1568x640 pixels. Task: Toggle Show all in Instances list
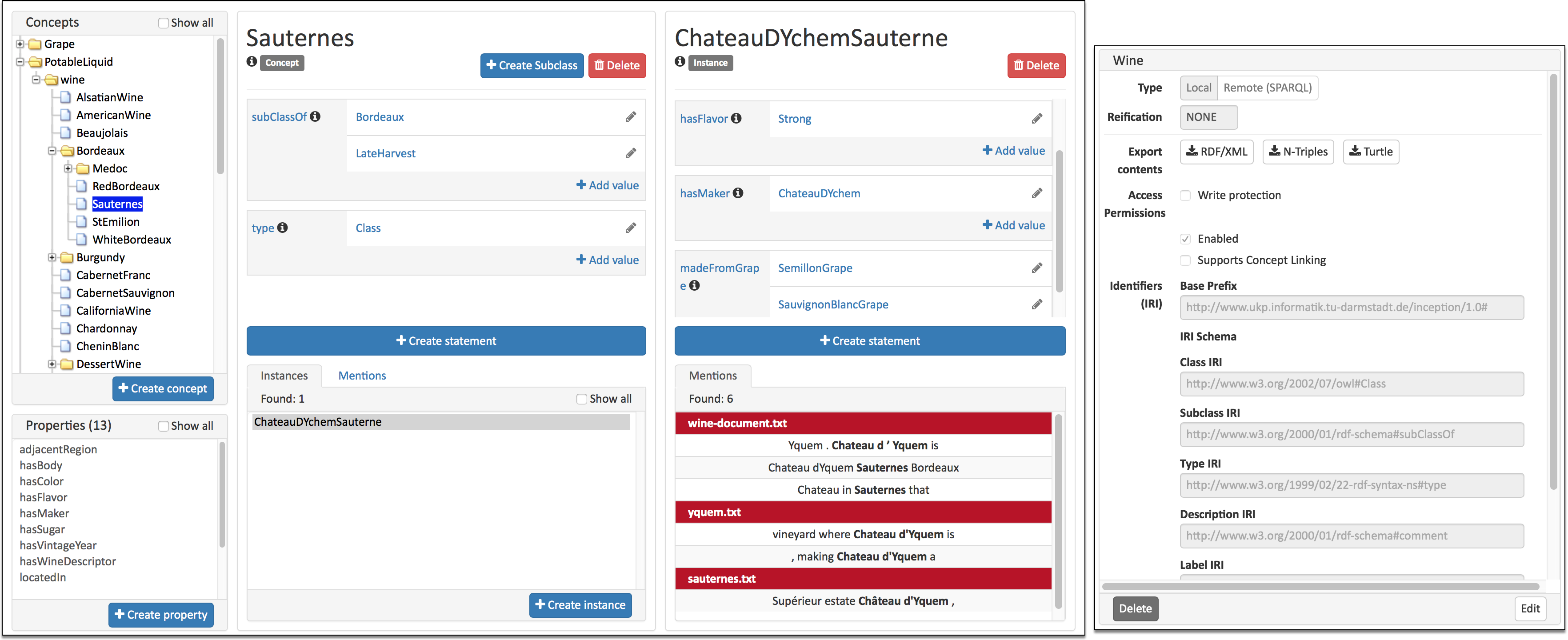pyautogui.click(x=581, y=399)
